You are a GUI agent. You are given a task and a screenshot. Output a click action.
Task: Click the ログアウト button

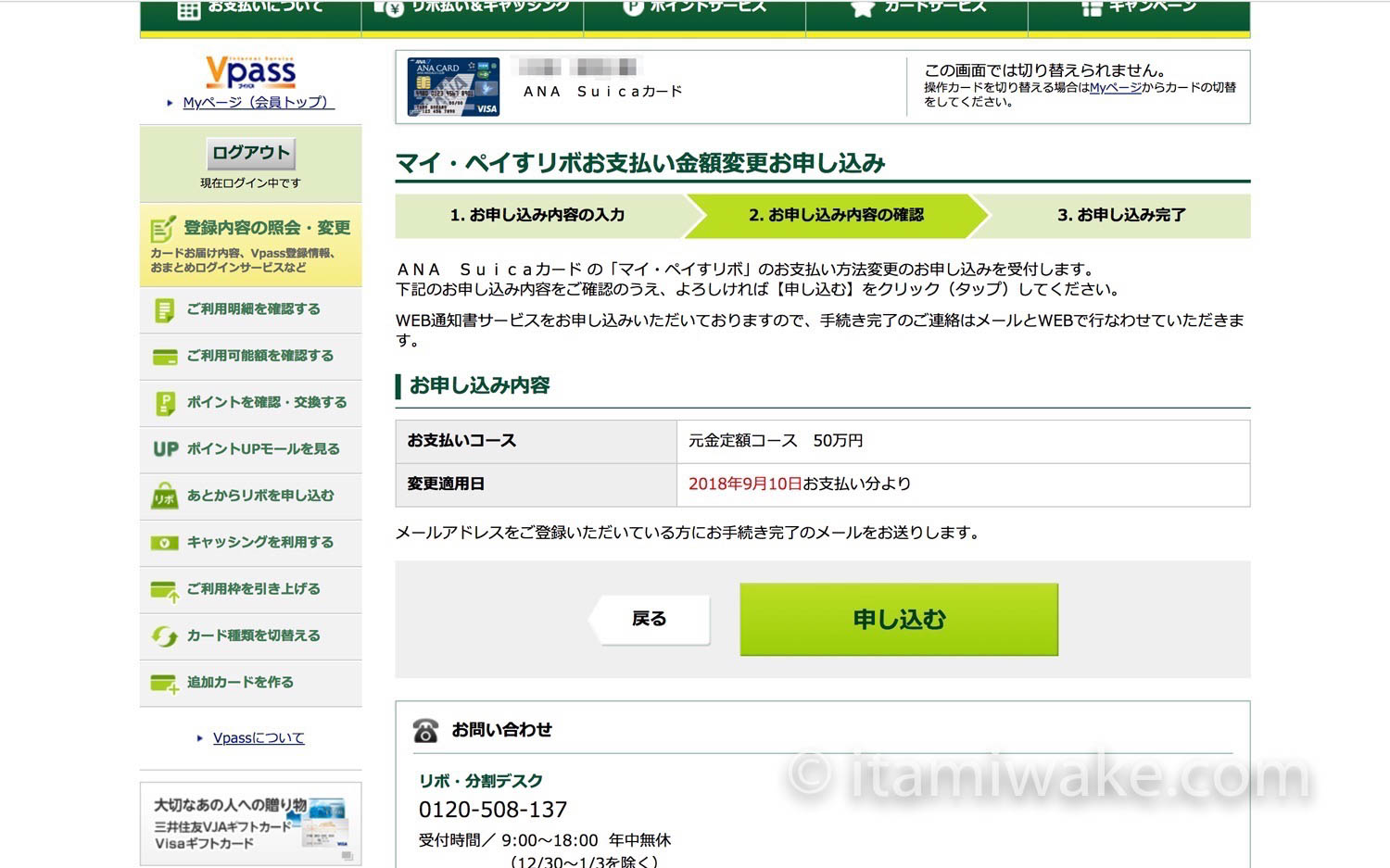coord(251,153)
